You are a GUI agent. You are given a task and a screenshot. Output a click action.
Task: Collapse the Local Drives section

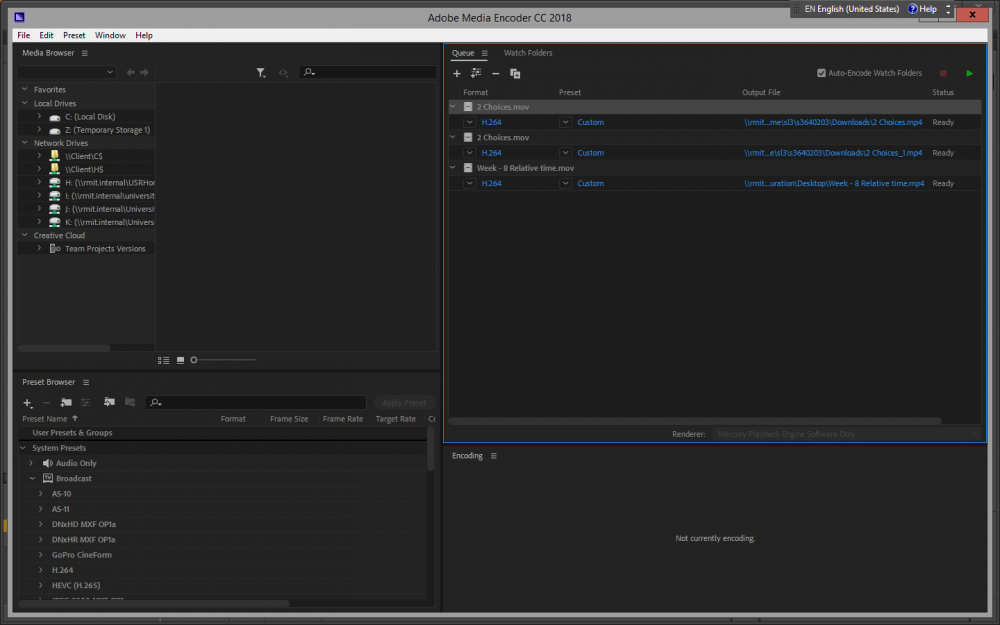coord(25,103)
